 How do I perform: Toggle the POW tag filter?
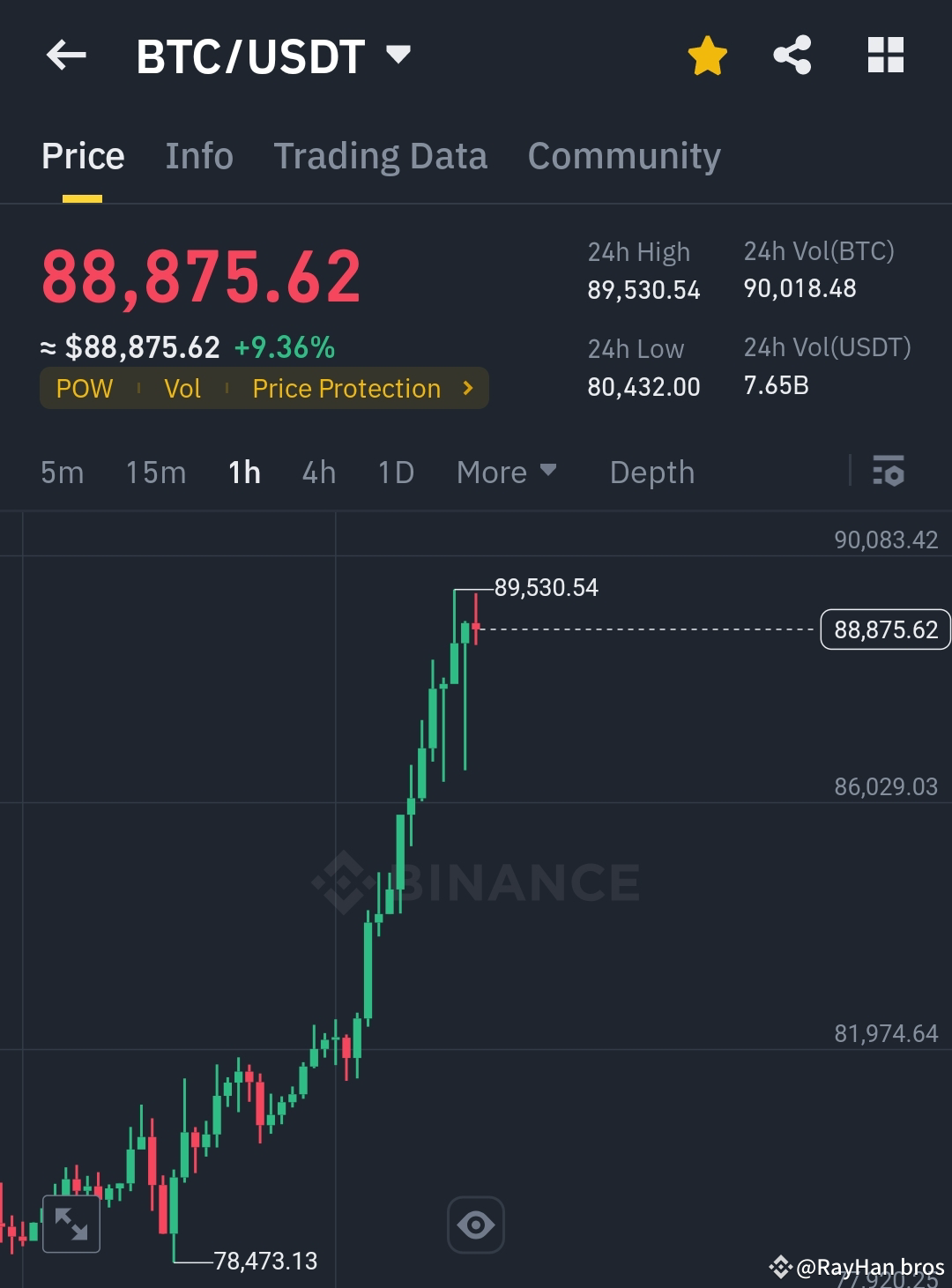click(x=85, y=388)
